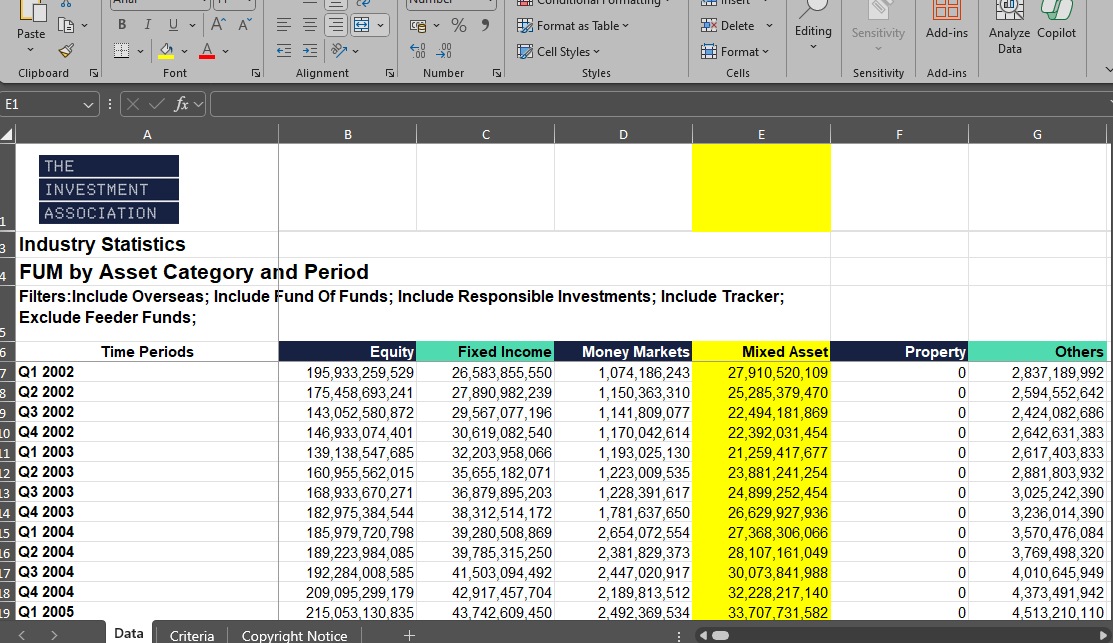Switch to the Criteria sheet tab
This screenshot has height=643, width=1113.
point(192,635)
